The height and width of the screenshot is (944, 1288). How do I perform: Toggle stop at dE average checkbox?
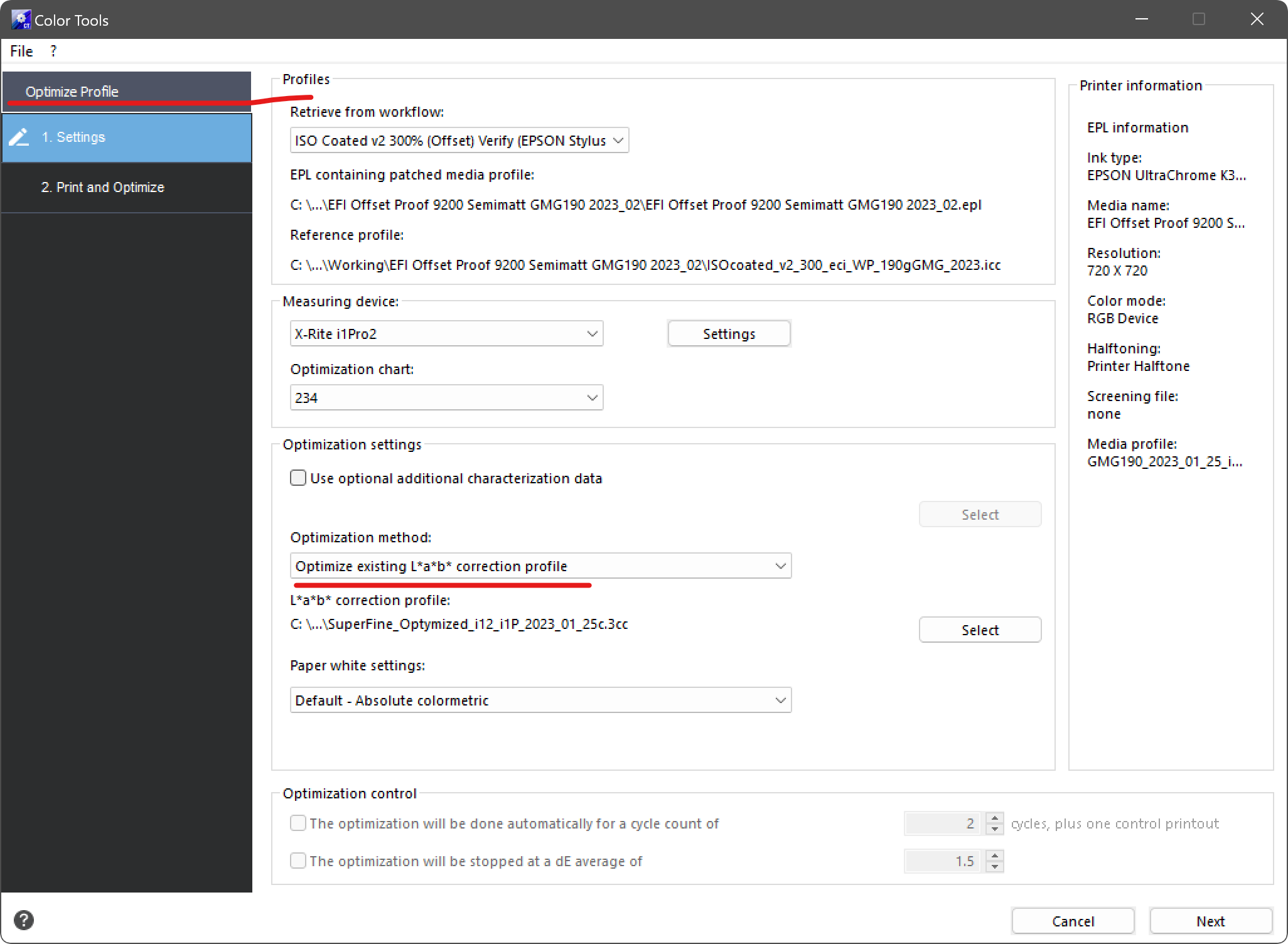click(298, 861)
